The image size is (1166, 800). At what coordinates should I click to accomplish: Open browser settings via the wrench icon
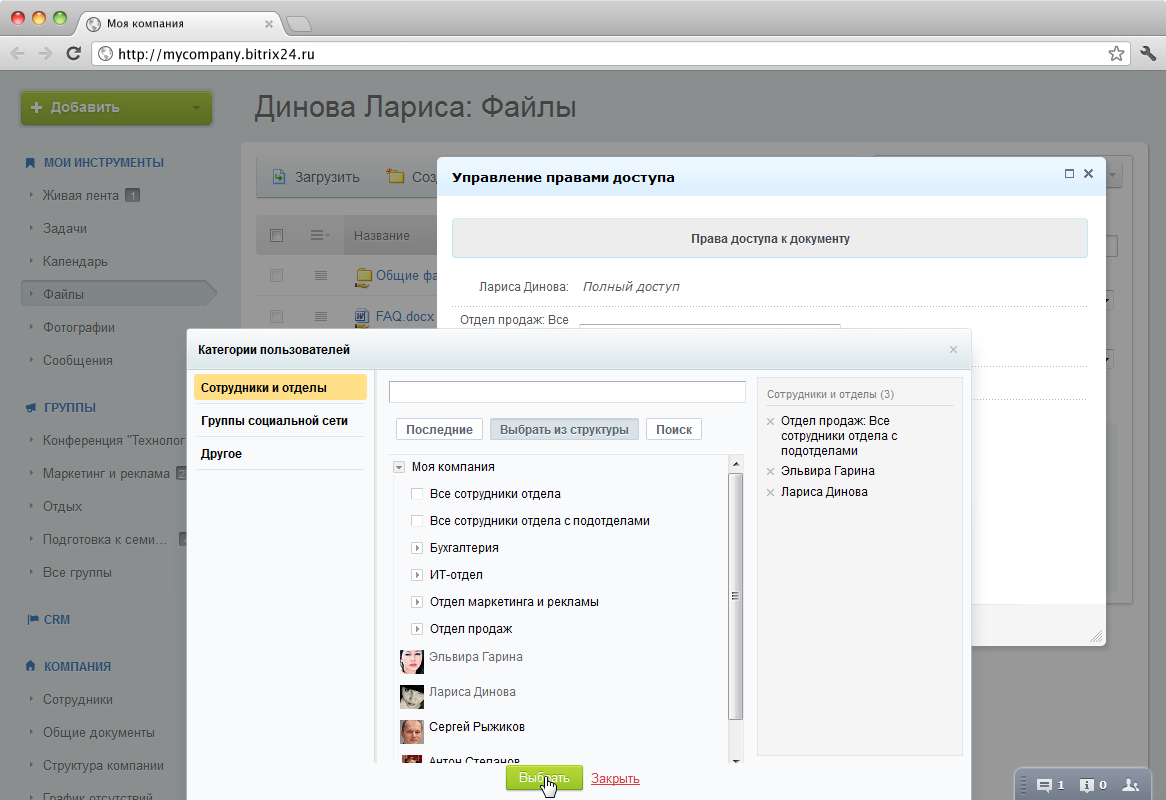(x=1148, y=54)
